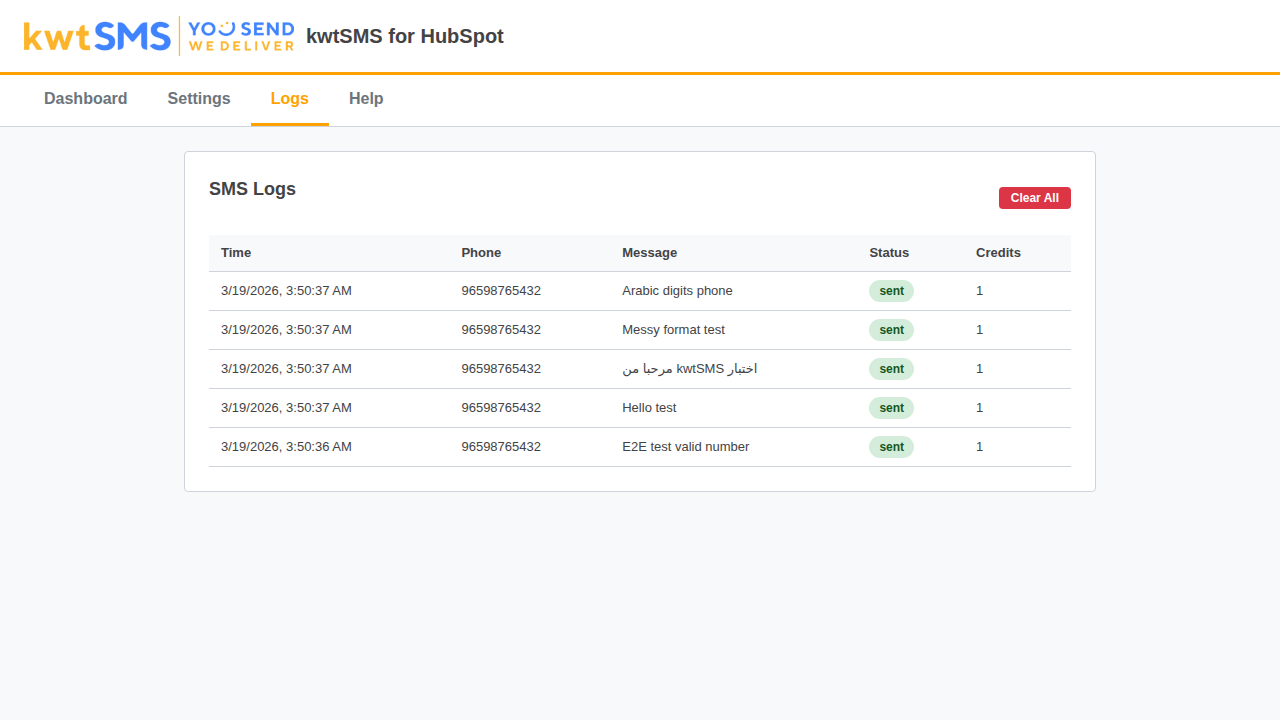Open the Help tab
This screenshot has height=720, width=1280.
(366, 99)
